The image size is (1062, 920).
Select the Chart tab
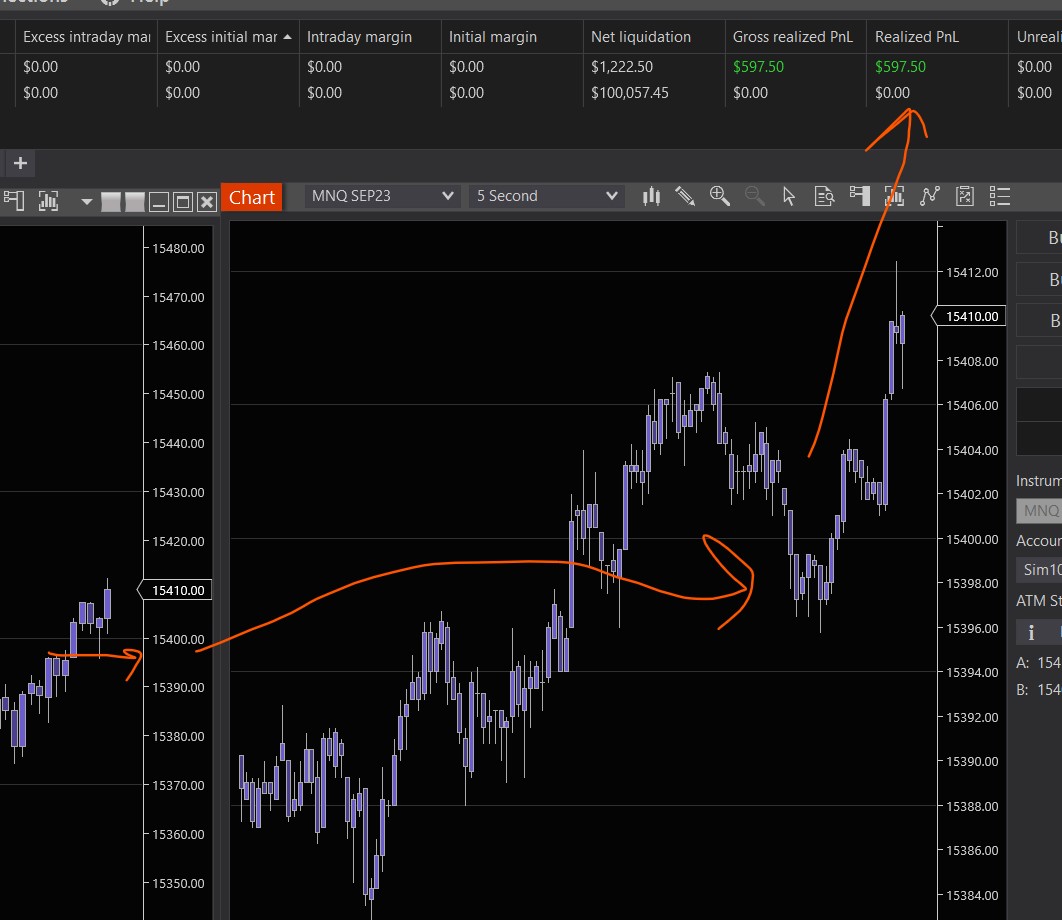click(252, 197)
